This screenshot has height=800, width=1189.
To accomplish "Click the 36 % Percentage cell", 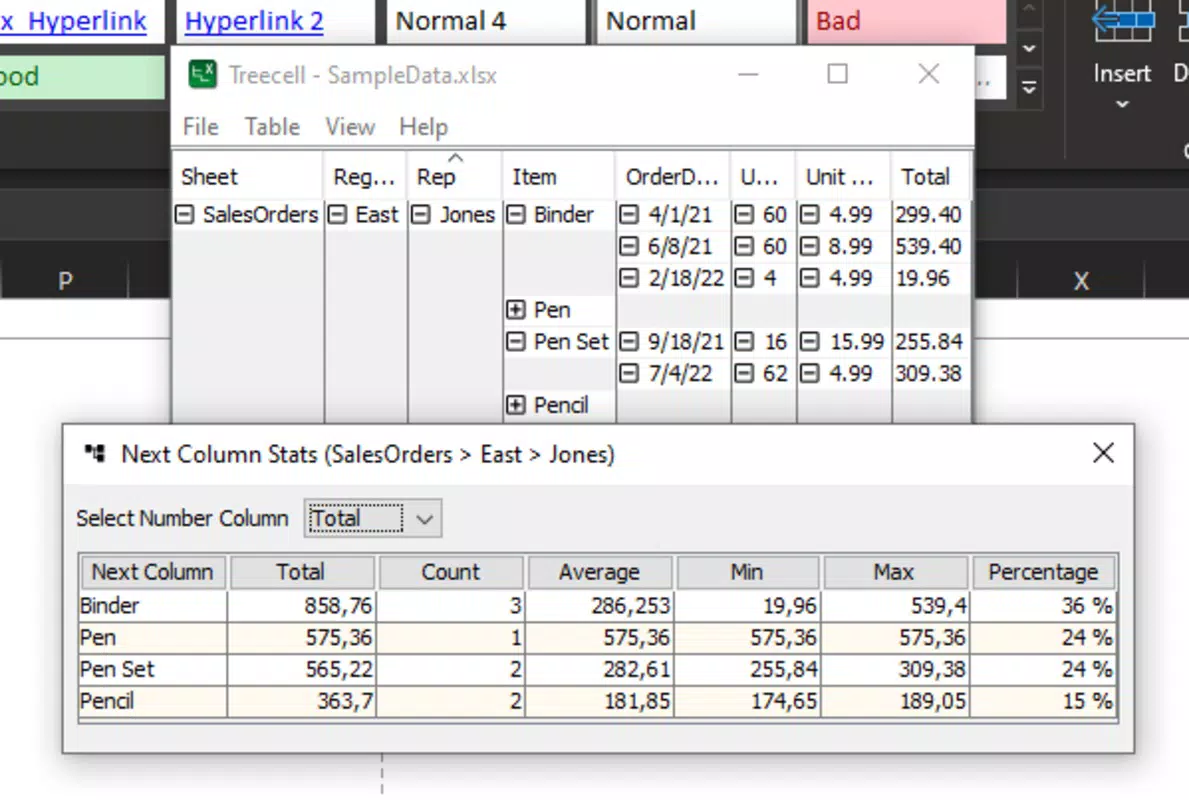I will click(x=1043, y=606).
